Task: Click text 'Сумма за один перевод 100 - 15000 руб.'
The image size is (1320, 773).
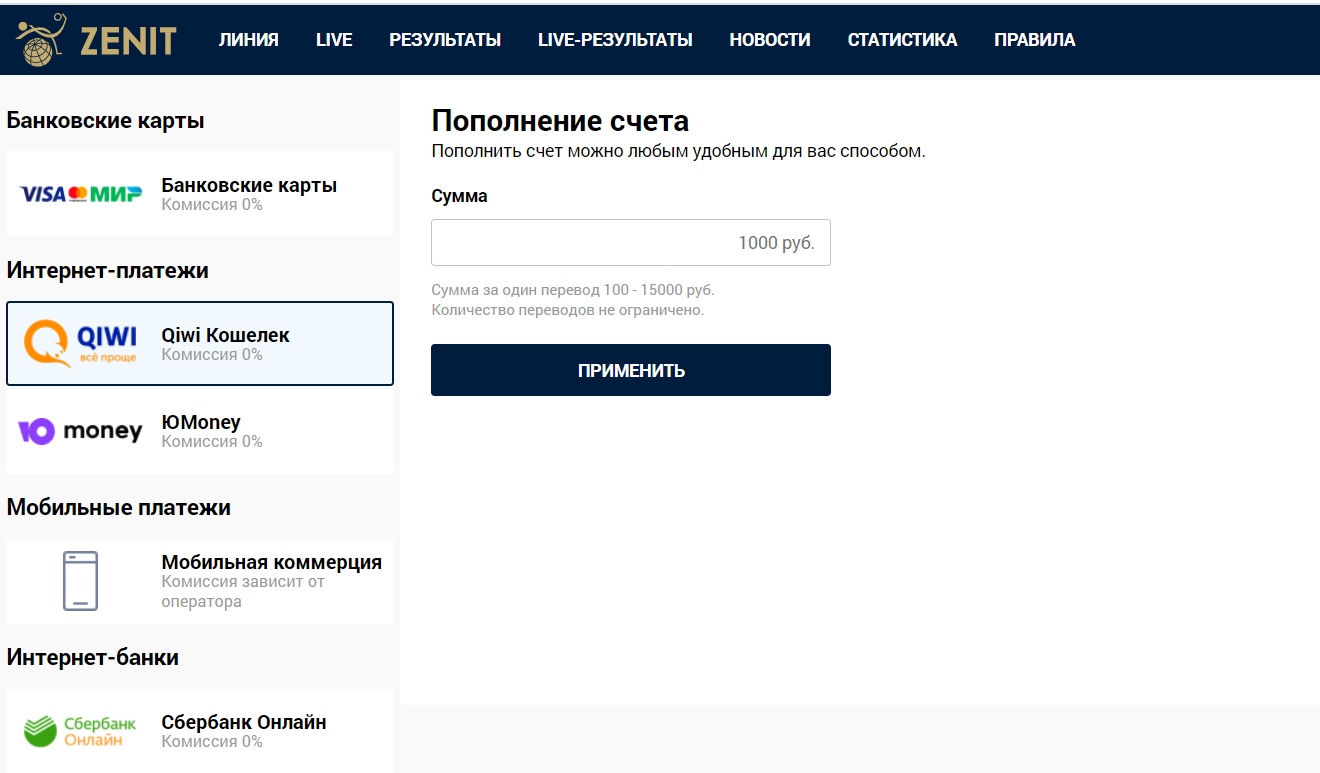Action: click(573, 290)
